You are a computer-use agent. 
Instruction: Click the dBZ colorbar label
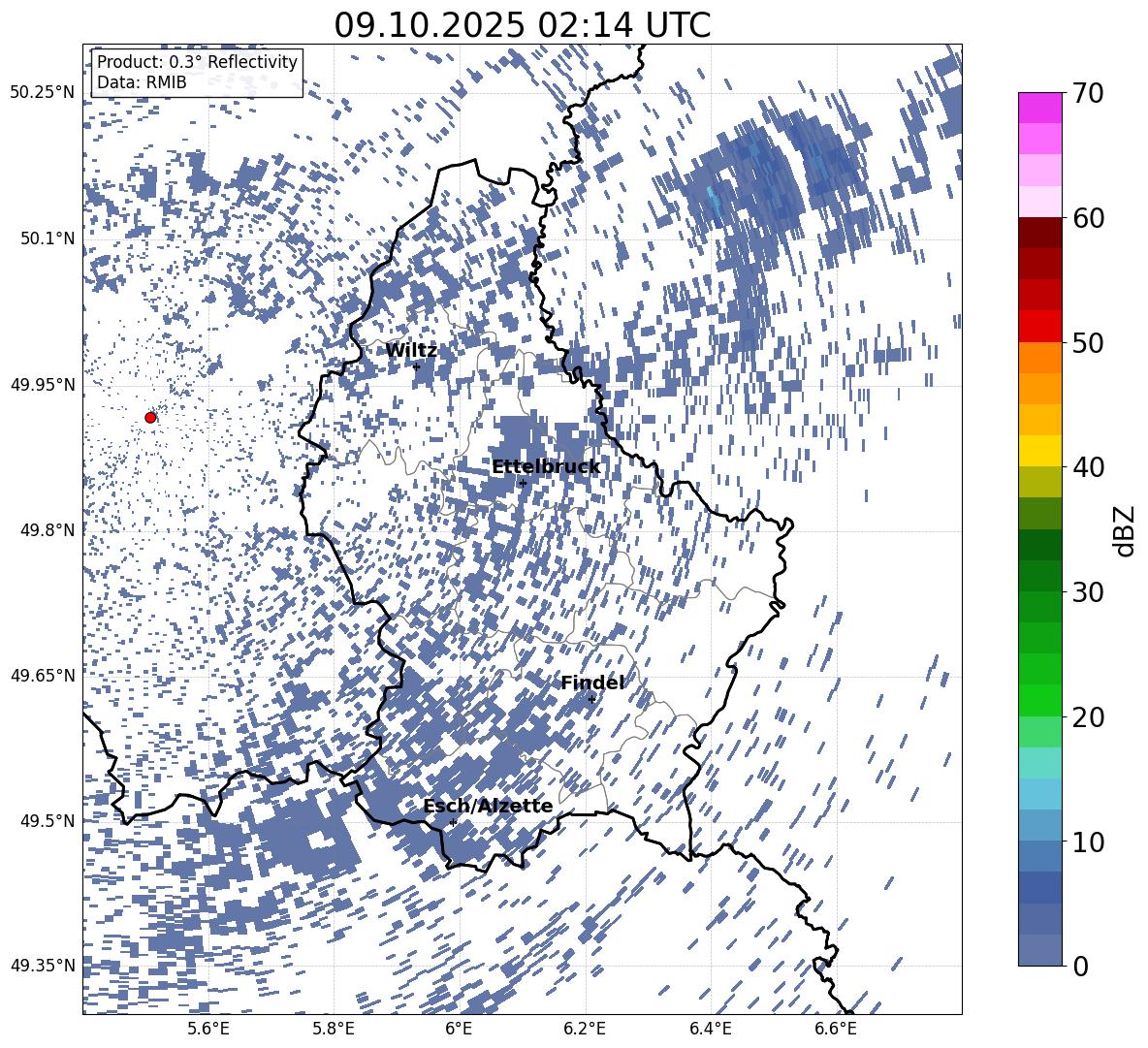tap(1124, 530)
